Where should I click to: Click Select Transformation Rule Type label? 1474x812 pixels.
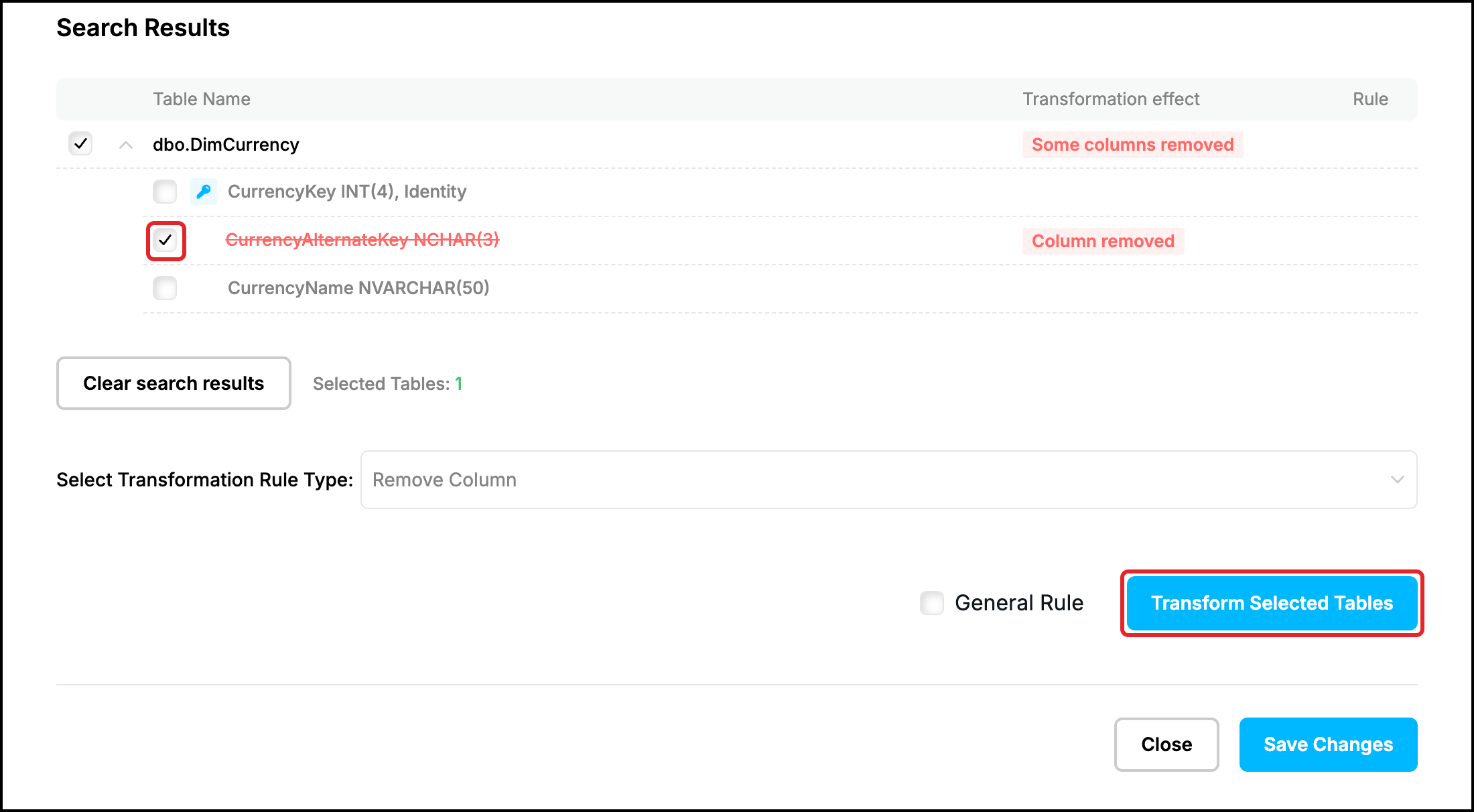pyautogui.click(x=205, y=480)
